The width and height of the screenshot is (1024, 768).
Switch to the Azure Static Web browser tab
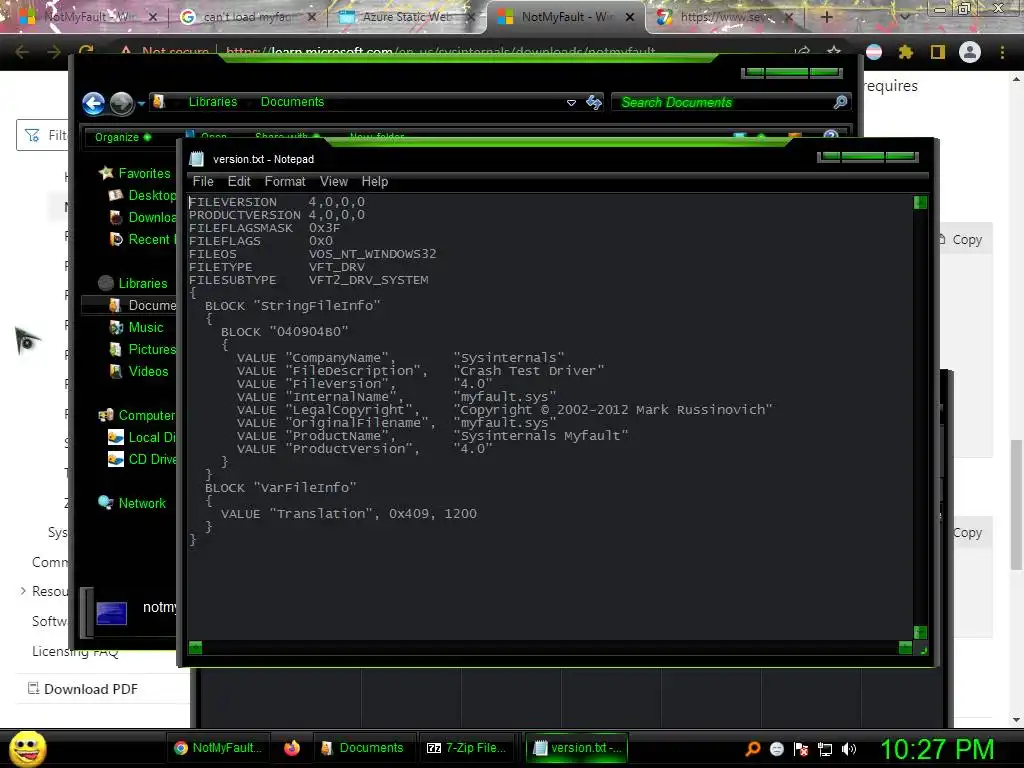pyautogui.click(x=406, y=17)
